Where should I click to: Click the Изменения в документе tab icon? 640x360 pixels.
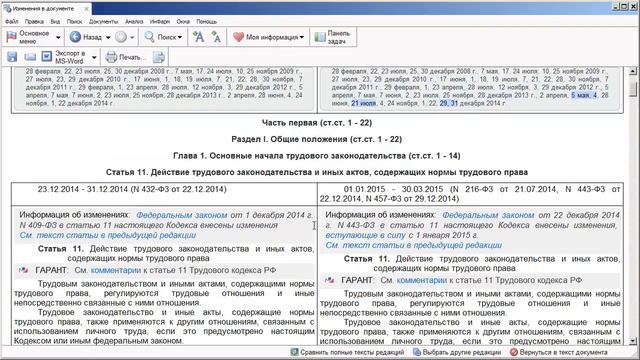(x=7, y=8)
